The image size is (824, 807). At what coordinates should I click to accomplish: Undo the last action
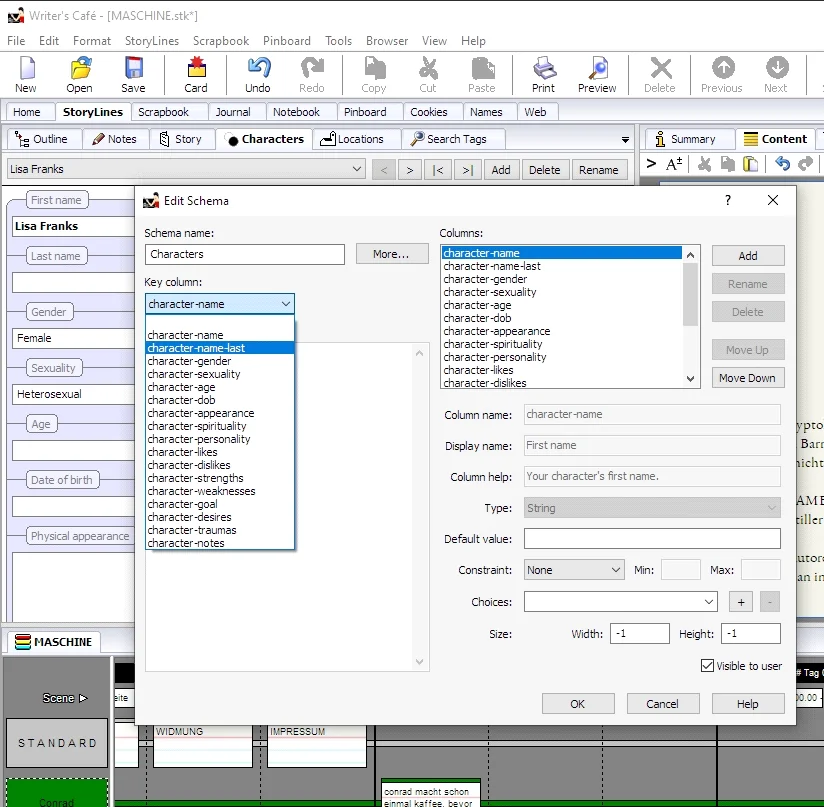258,75
